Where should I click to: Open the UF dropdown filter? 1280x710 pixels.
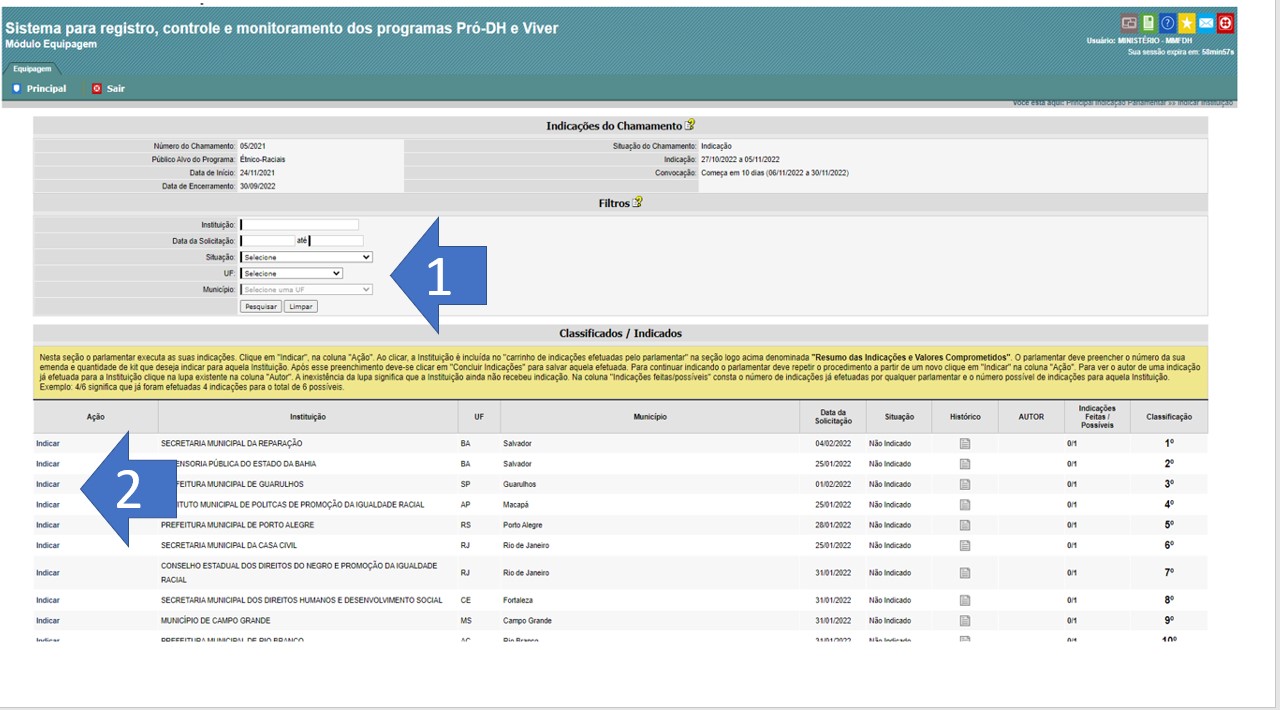coord(291,273)
